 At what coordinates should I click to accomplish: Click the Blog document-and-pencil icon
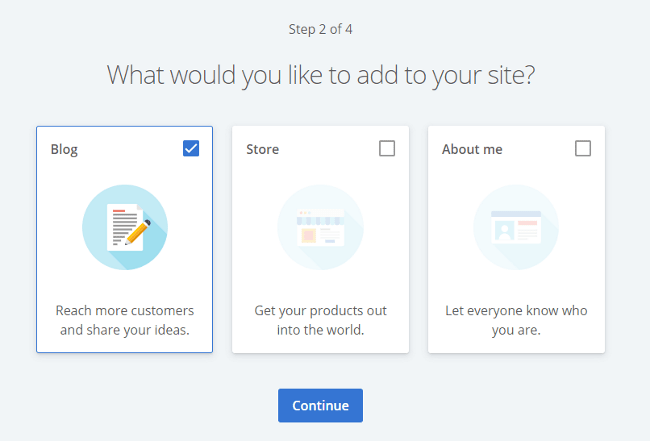coord(125,227)
